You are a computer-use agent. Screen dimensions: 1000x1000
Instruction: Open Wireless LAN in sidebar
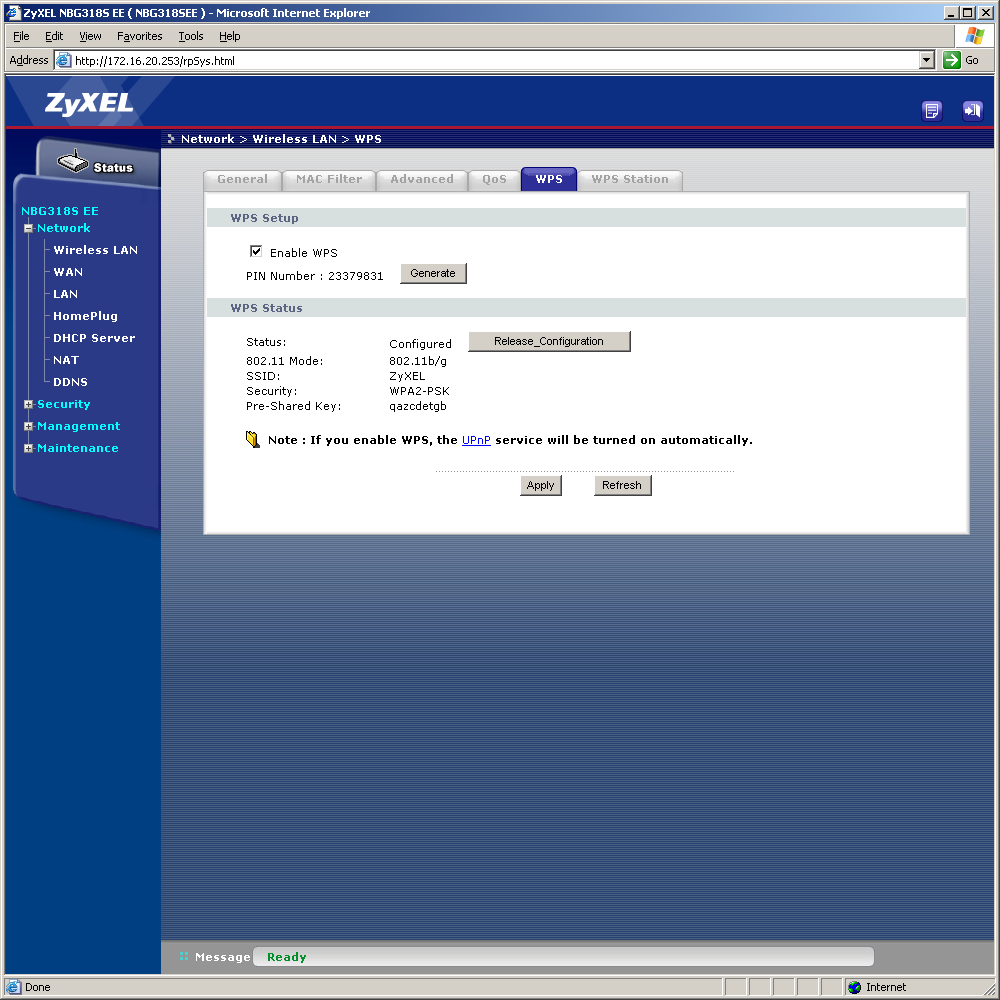pyautogui.click(x=96, y=250)
